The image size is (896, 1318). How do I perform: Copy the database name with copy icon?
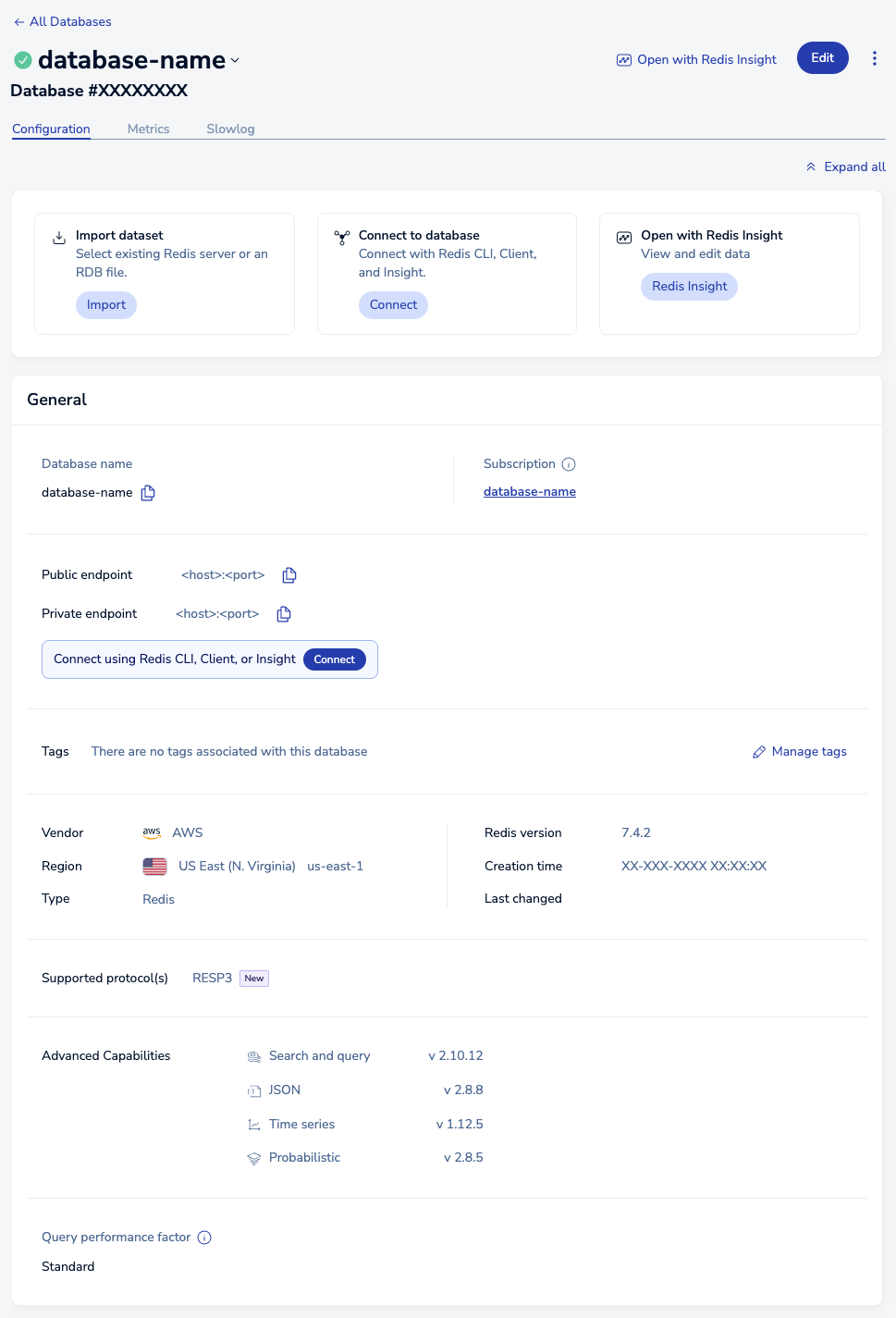coord(148,493)
